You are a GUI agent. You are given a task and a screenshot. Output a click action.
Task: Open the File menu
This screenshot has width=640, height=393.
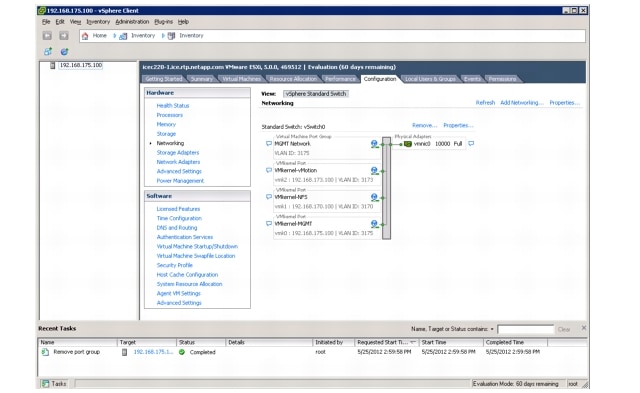[46, 22]
